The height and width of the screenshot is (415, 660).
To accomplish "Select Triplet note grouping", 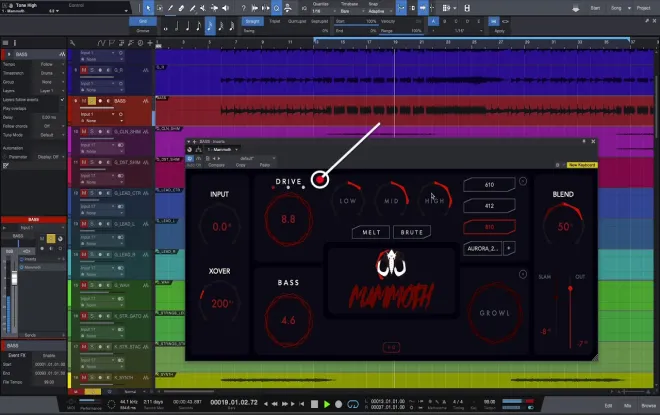I will click(274, 21).
